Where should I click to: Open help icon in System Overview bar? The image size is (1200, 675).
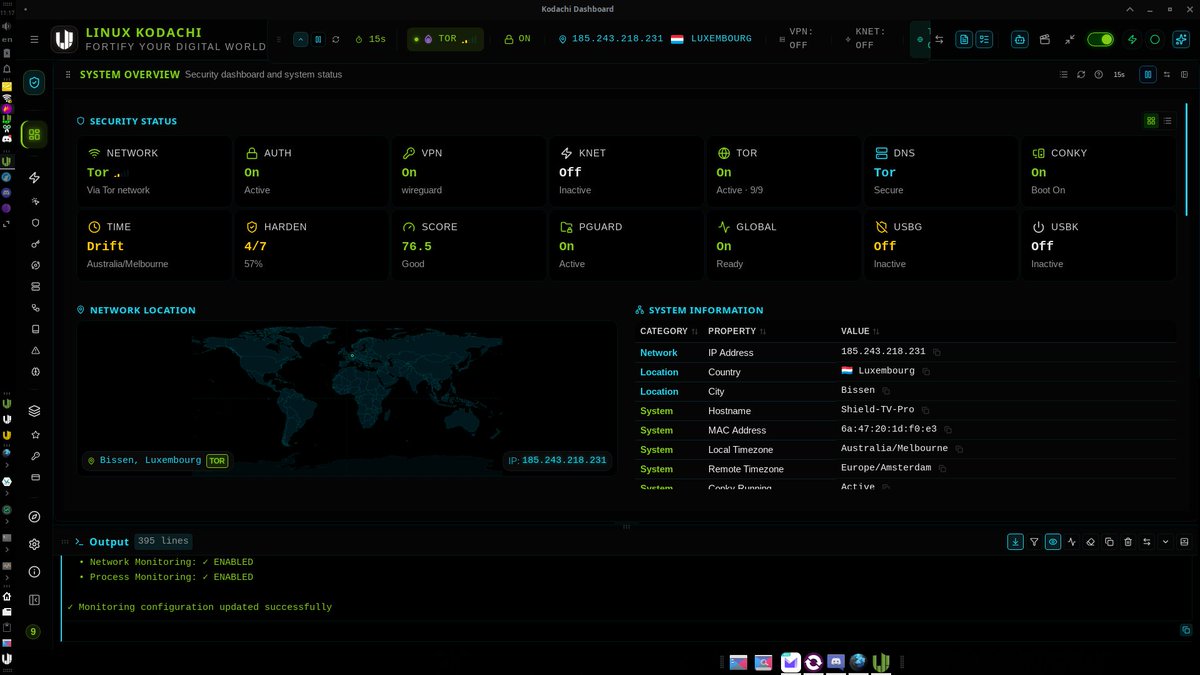tap(1098, 74)
